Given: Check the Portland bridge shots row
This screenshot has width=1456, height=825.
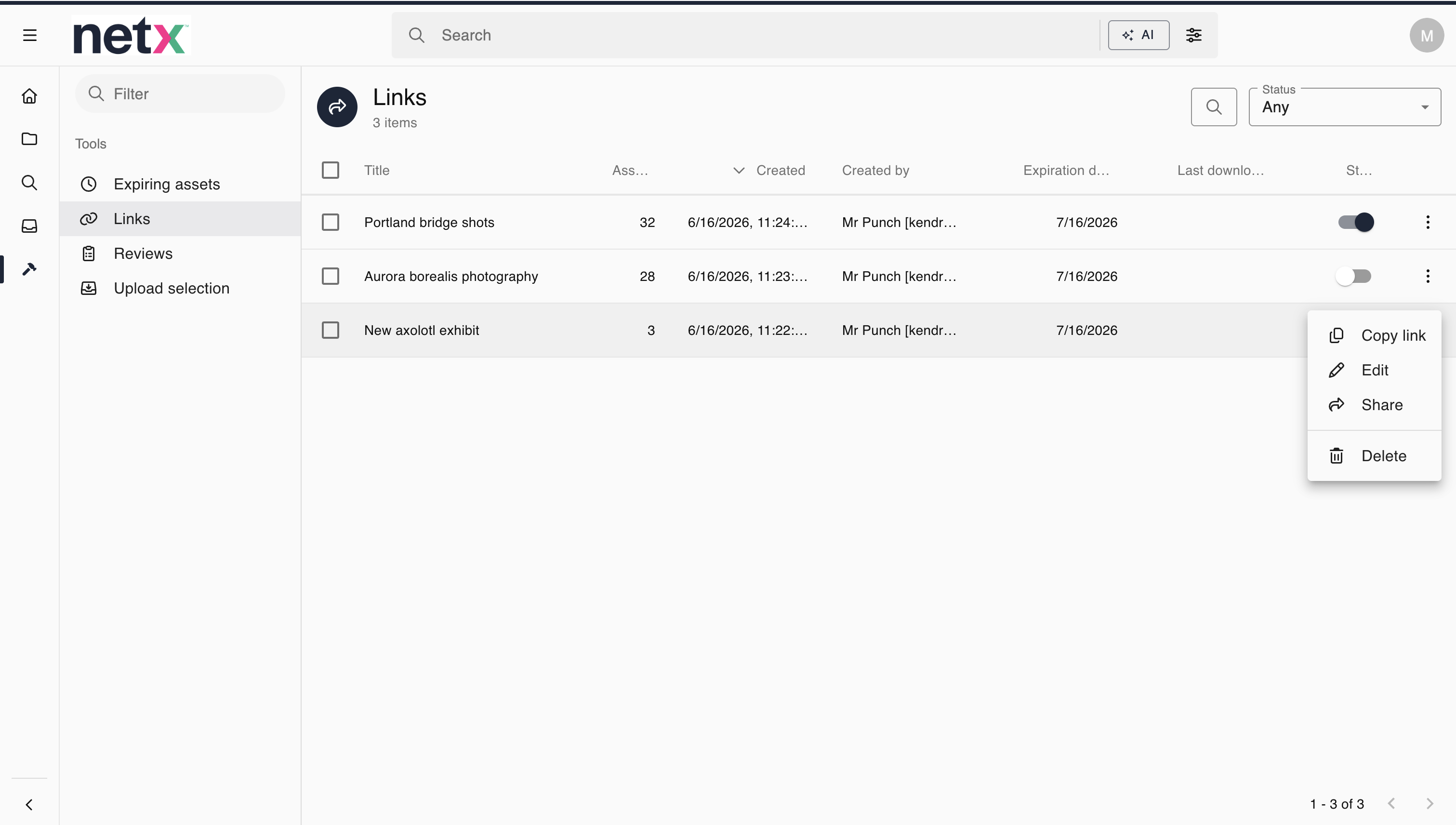Looking at the screenshot, I should (x=331, y=222).
